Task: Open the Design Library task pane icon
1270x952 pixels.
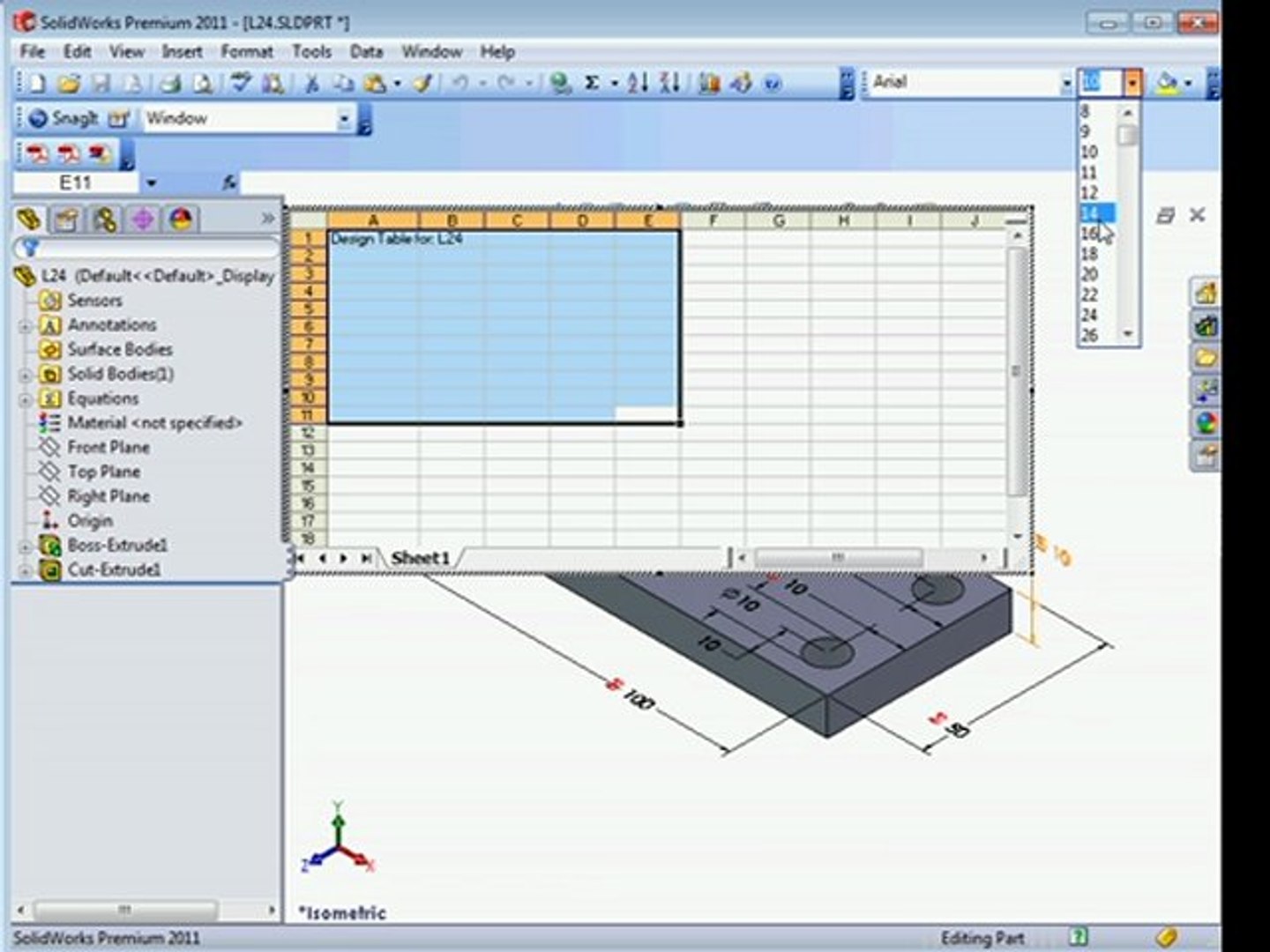Action: [x=1205, y=325]
